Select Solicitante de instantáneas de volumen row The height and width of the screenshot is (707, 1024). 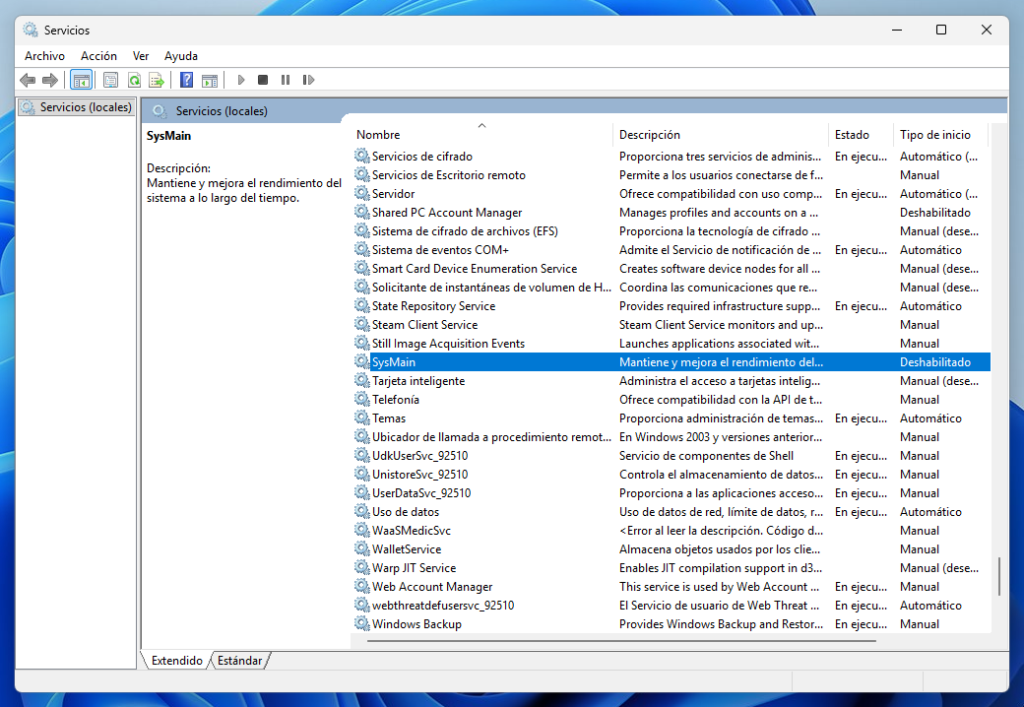(672, 287)
